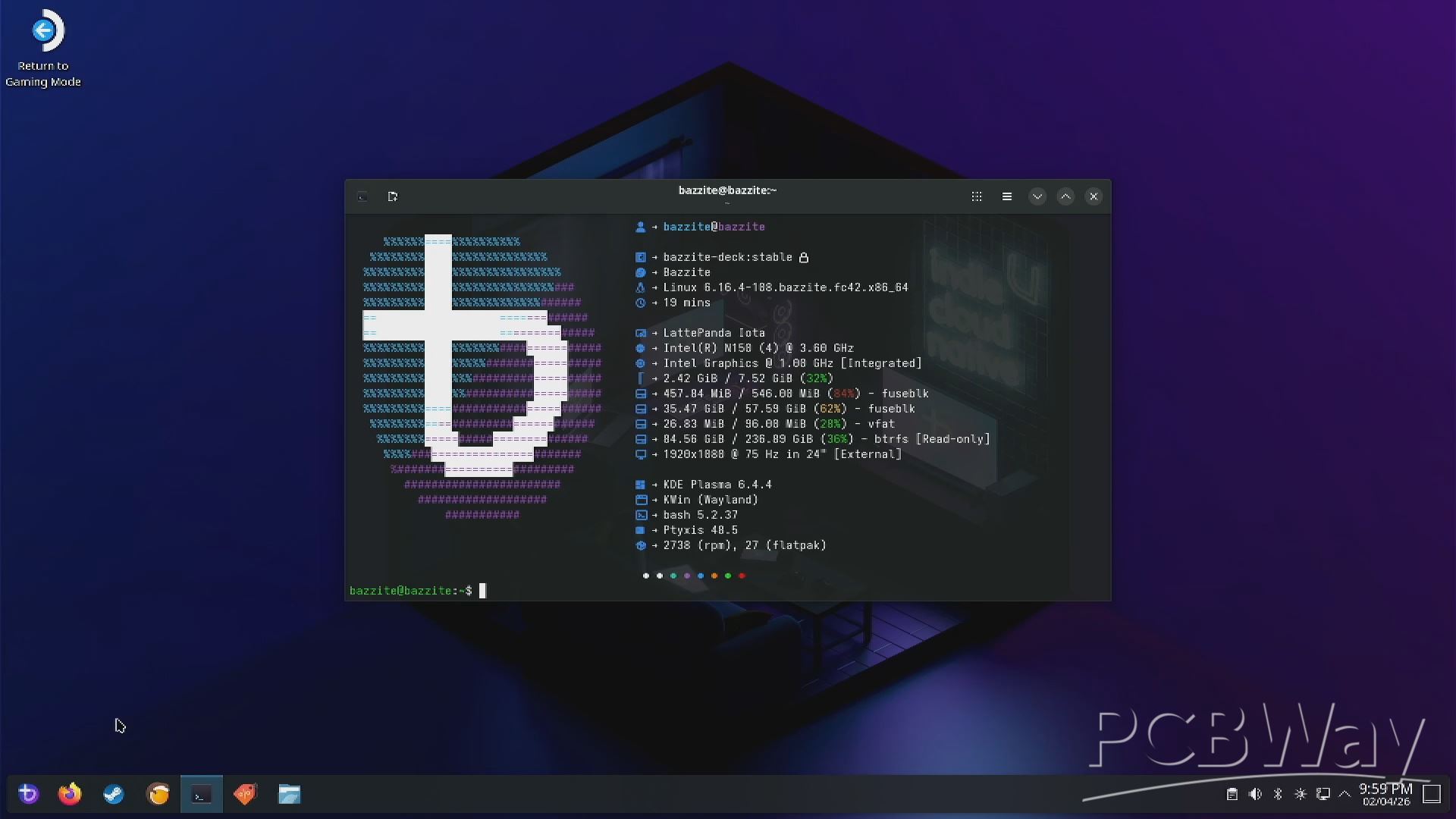Launch Lutris from the taskbar
Viewport: 1456px width, 819px height.
(x=158, y=794)
